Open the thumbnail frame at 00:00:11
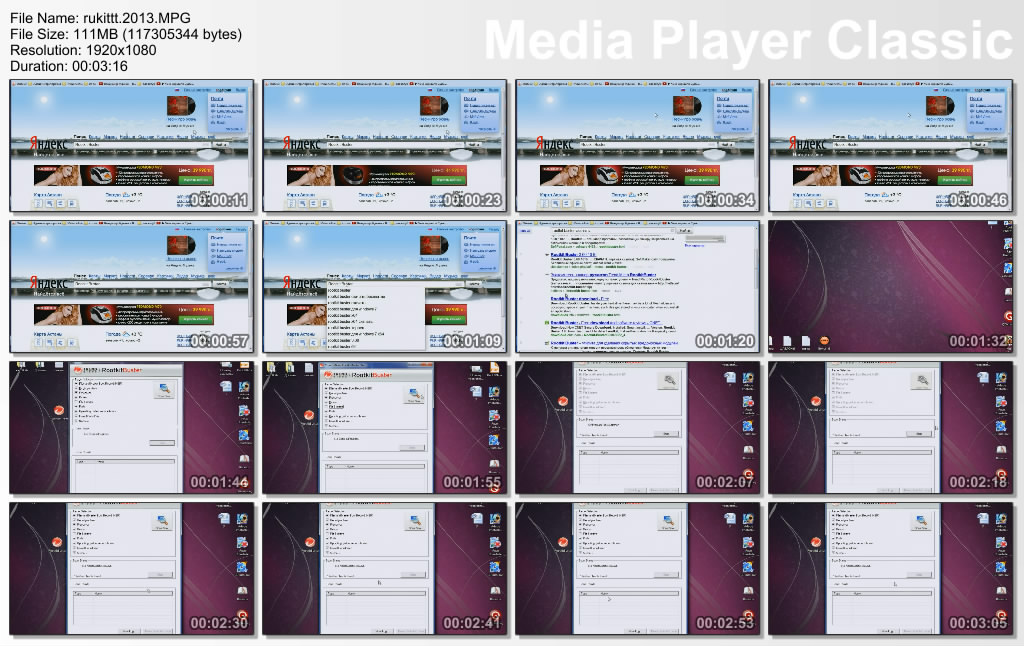 [x=131, y=146]
